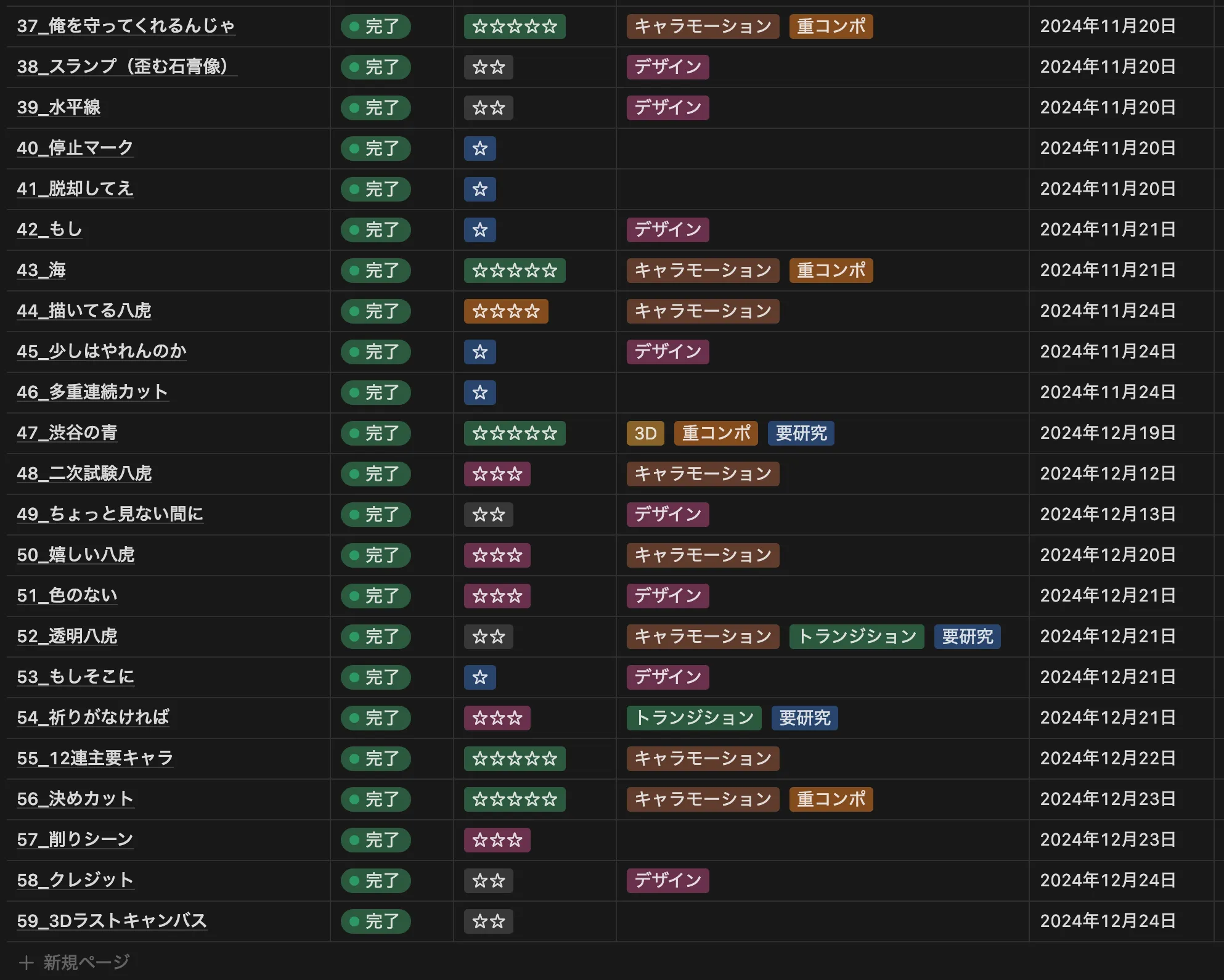Open the page 43_海
This screenshot has width=1224, height=980.
41,270
